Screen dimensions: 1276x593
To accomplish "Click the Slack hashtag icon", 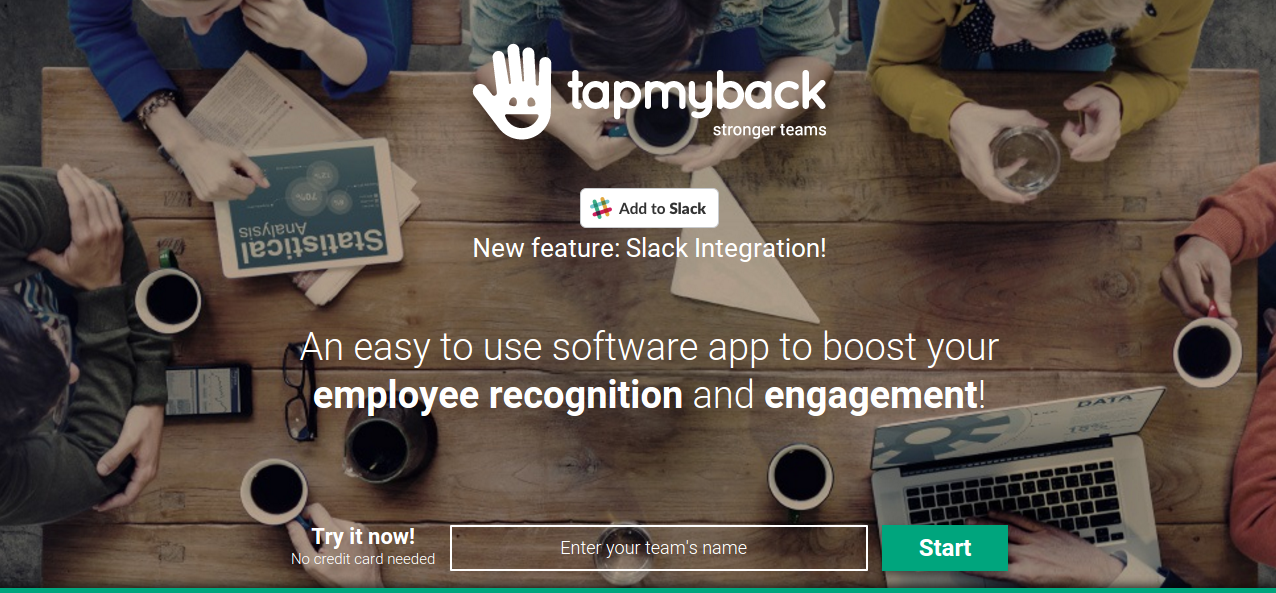I will click(x=601, y=208).
